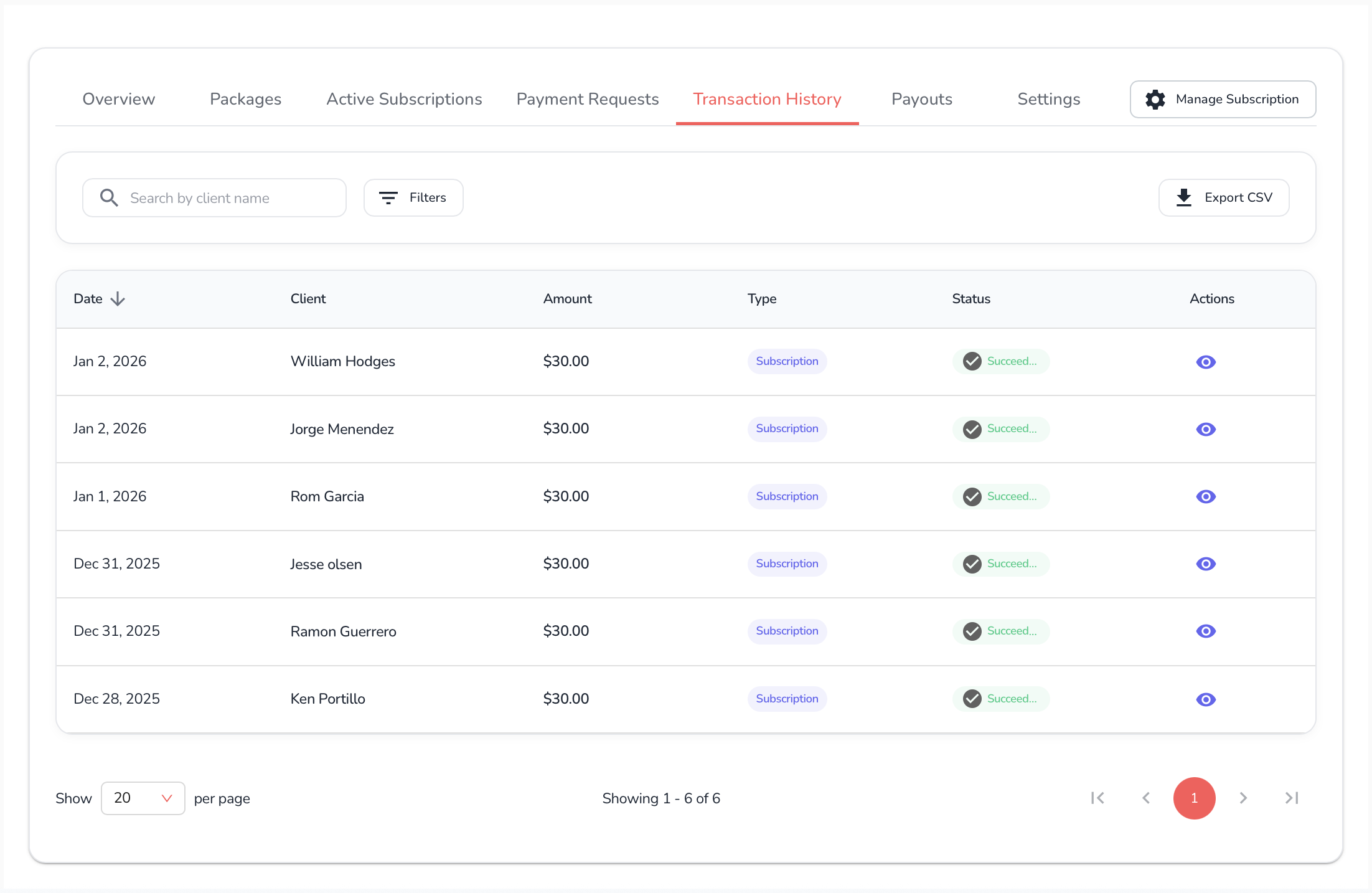Click the last-page pagination icon

tap(1291, 798)
